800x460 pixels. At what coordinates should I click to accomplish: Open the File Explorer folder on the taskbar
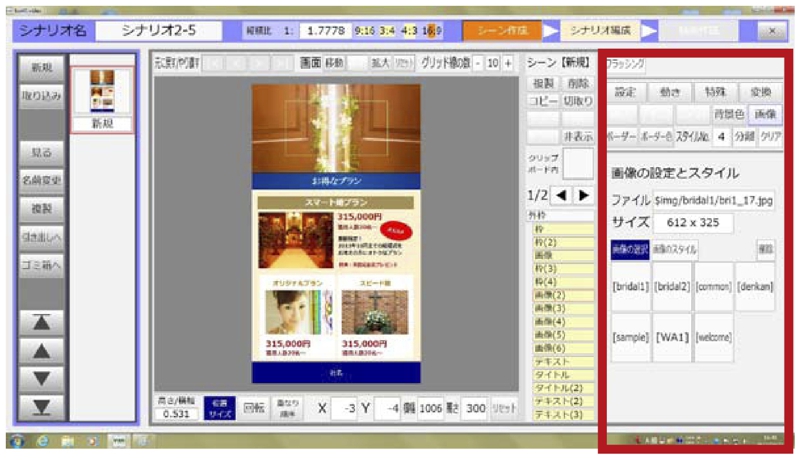coord(67,441)
